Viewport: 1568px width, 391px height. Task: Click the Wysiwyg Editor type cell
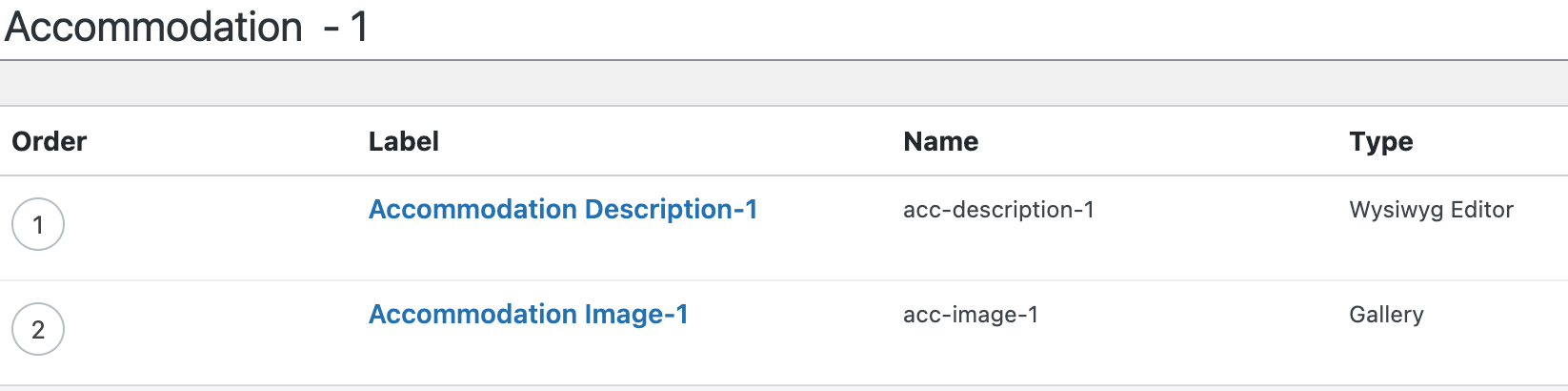pyautogui.click(x=1431, y=210)
